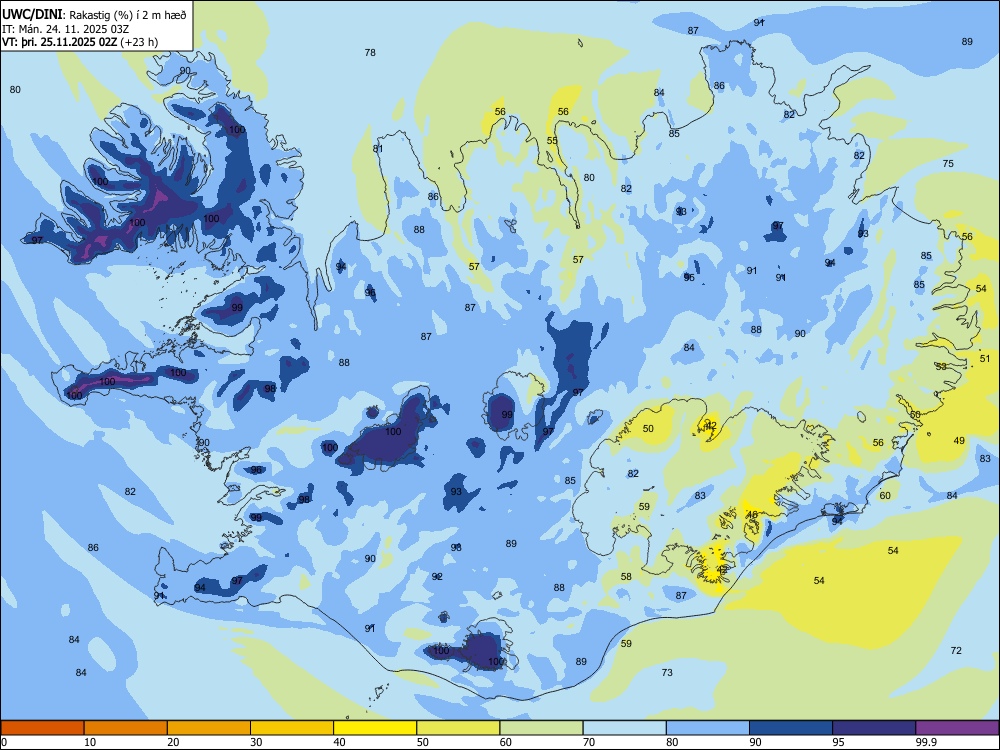Click the humidity value '55' on the map
Image resolution: width=1000 pixels, height=750 pixels.
pyautogui.click(x=552, y=141)
